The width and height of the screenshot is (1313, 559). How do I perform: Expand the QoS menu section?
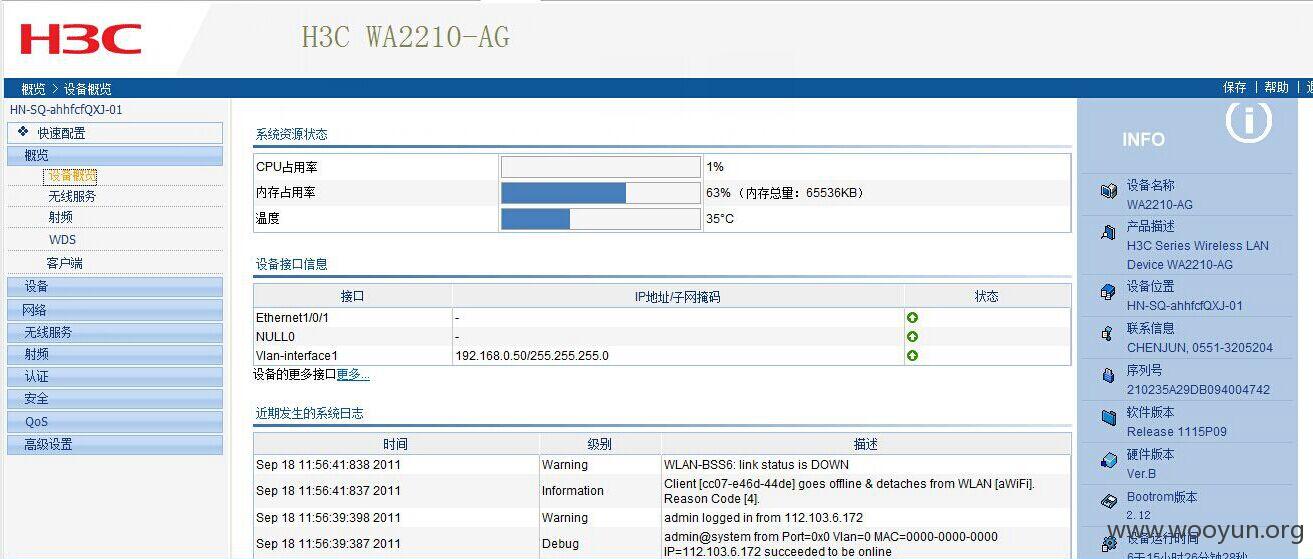point(115,422)
